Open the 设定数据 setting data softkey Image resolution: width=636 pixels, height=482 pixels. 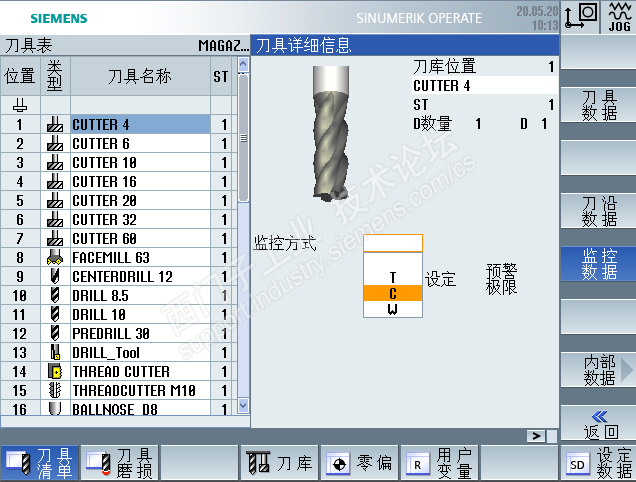tap(598, 463)
